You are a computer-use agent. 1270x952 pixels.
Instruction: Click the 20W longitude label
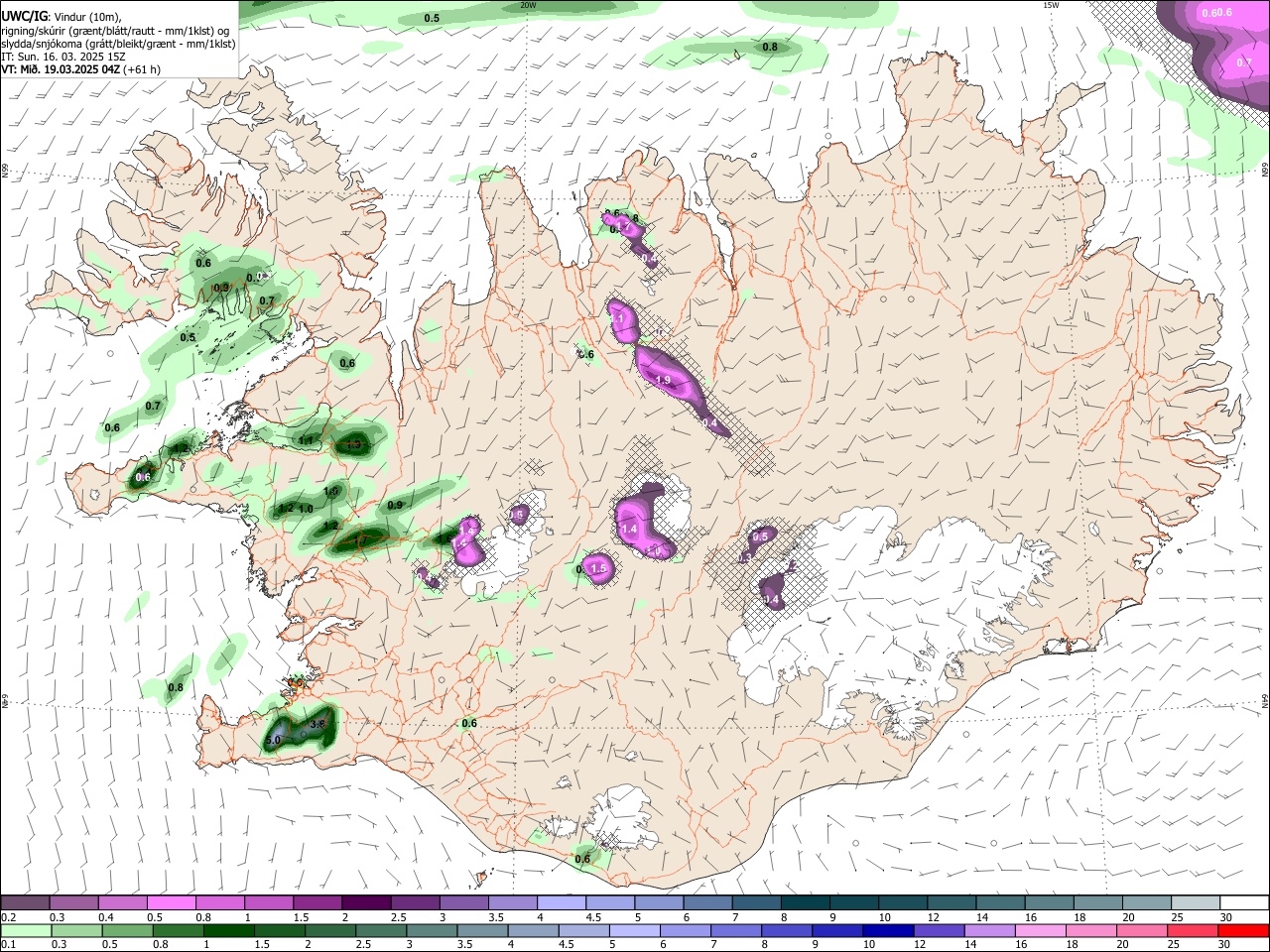[x=528, y=5]
